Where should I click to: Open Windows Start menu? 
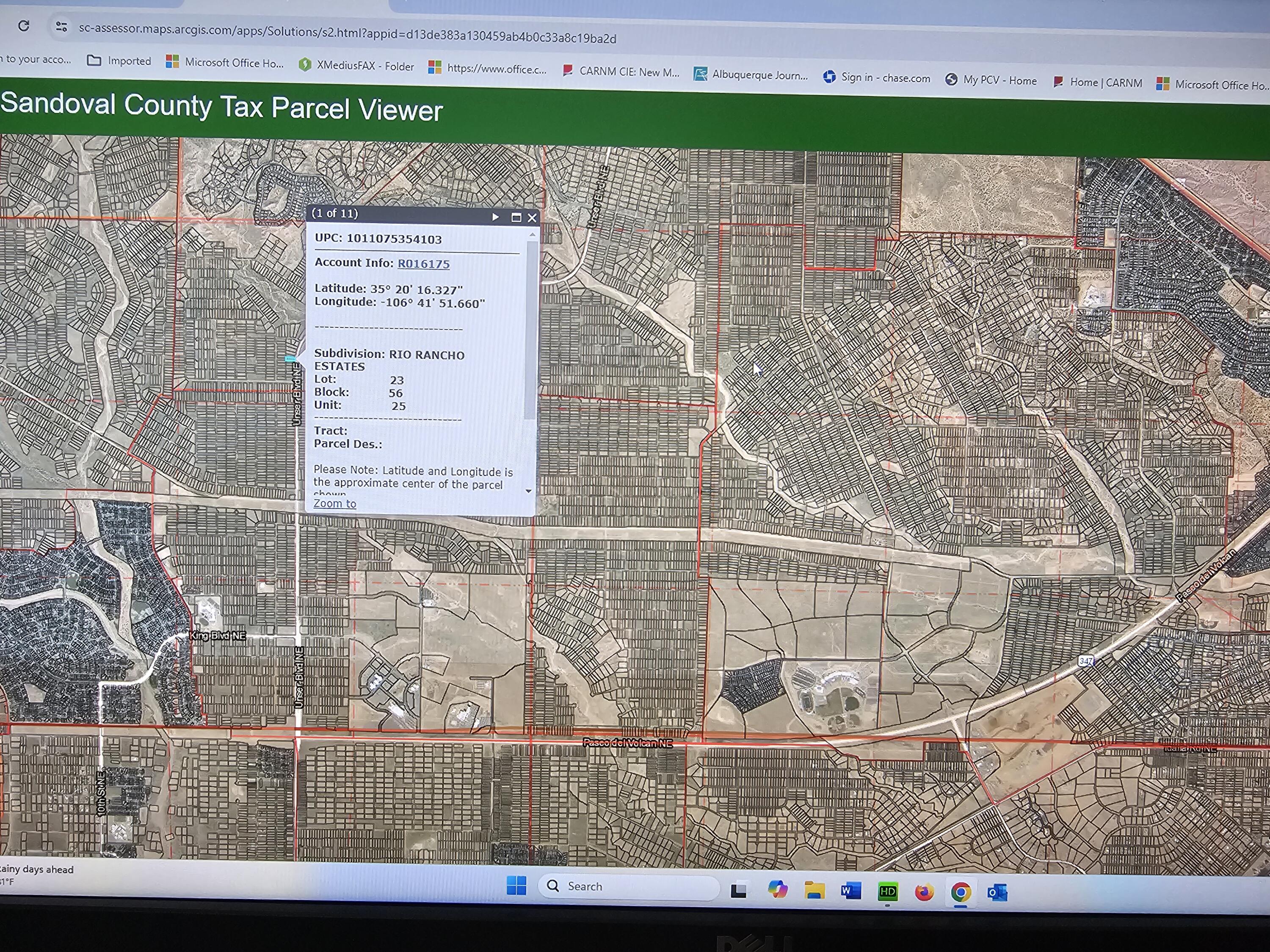pos(516,886)
